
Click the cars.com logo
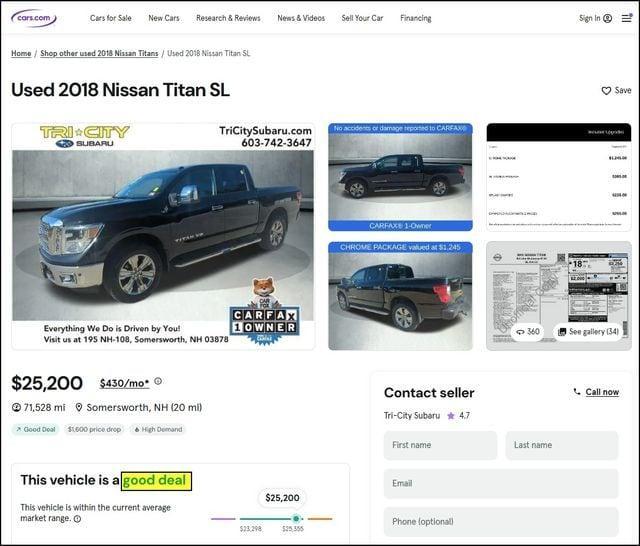coord(34,18)
